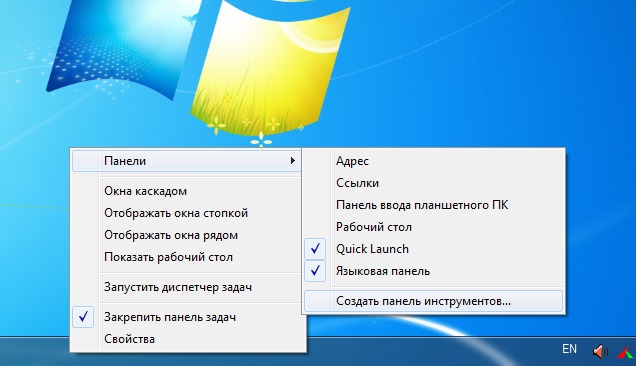This screenshot has height=366, width=636.
Task: Click Показать рабочий стол
Action: 187,257
